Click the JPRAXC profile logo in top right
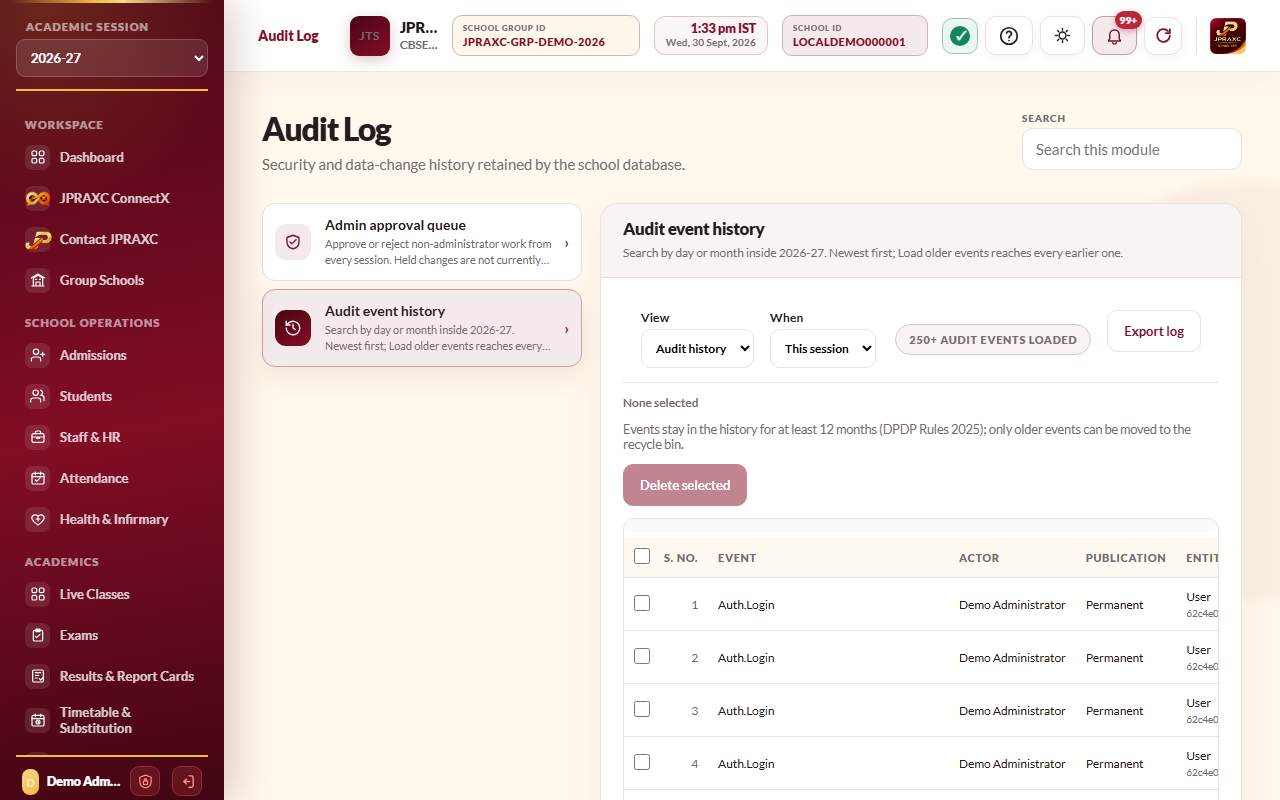This screenshot has width=1280, height=800. click(1228, 36)
